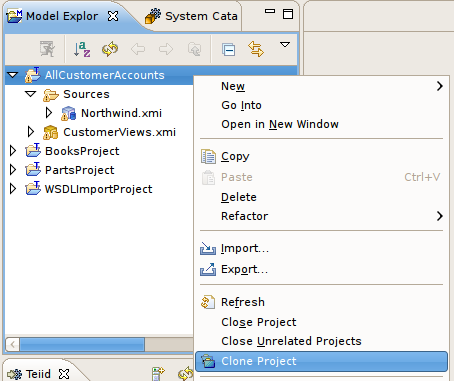Choose Close Project

coord(321,322)
